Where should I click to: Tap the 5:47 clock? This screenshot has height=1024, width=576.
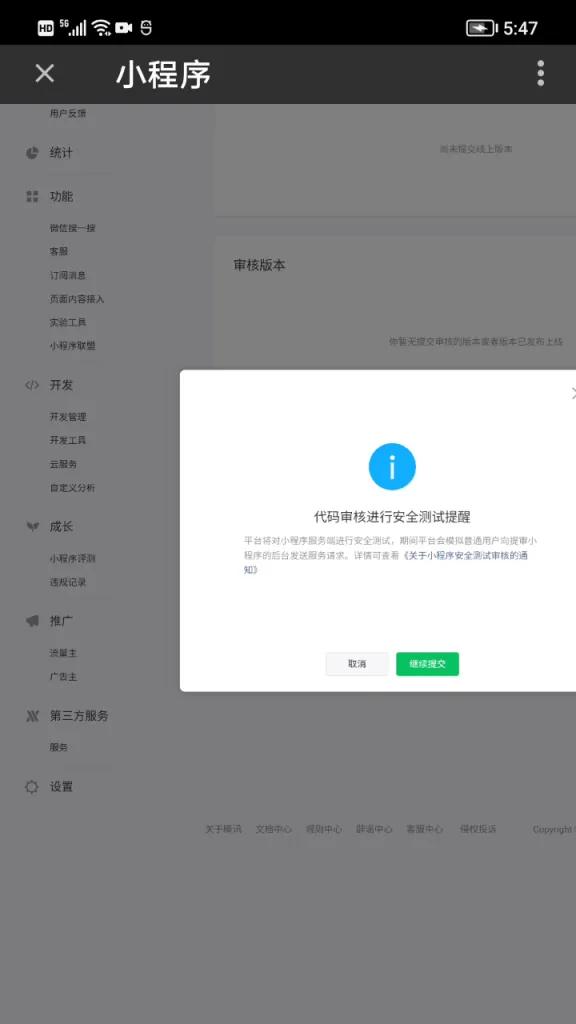pyautogui.click(x=520, y=28)
